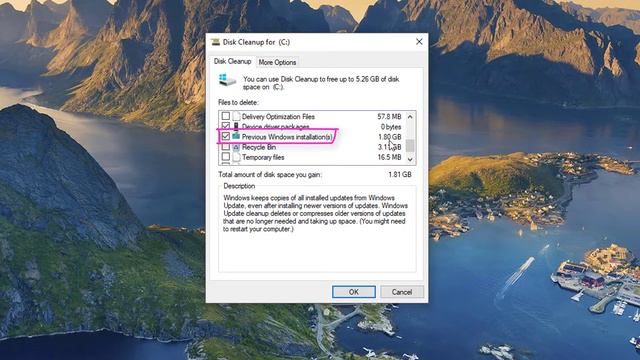The height and width of the screenshot is (360, 640).
Task: Click the file list scroll down arrow
Action: (410, 160)
